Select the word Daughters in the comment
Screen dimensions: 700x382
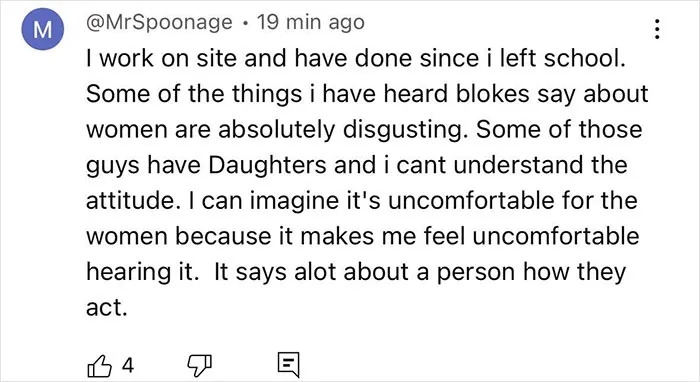[267, 166]
